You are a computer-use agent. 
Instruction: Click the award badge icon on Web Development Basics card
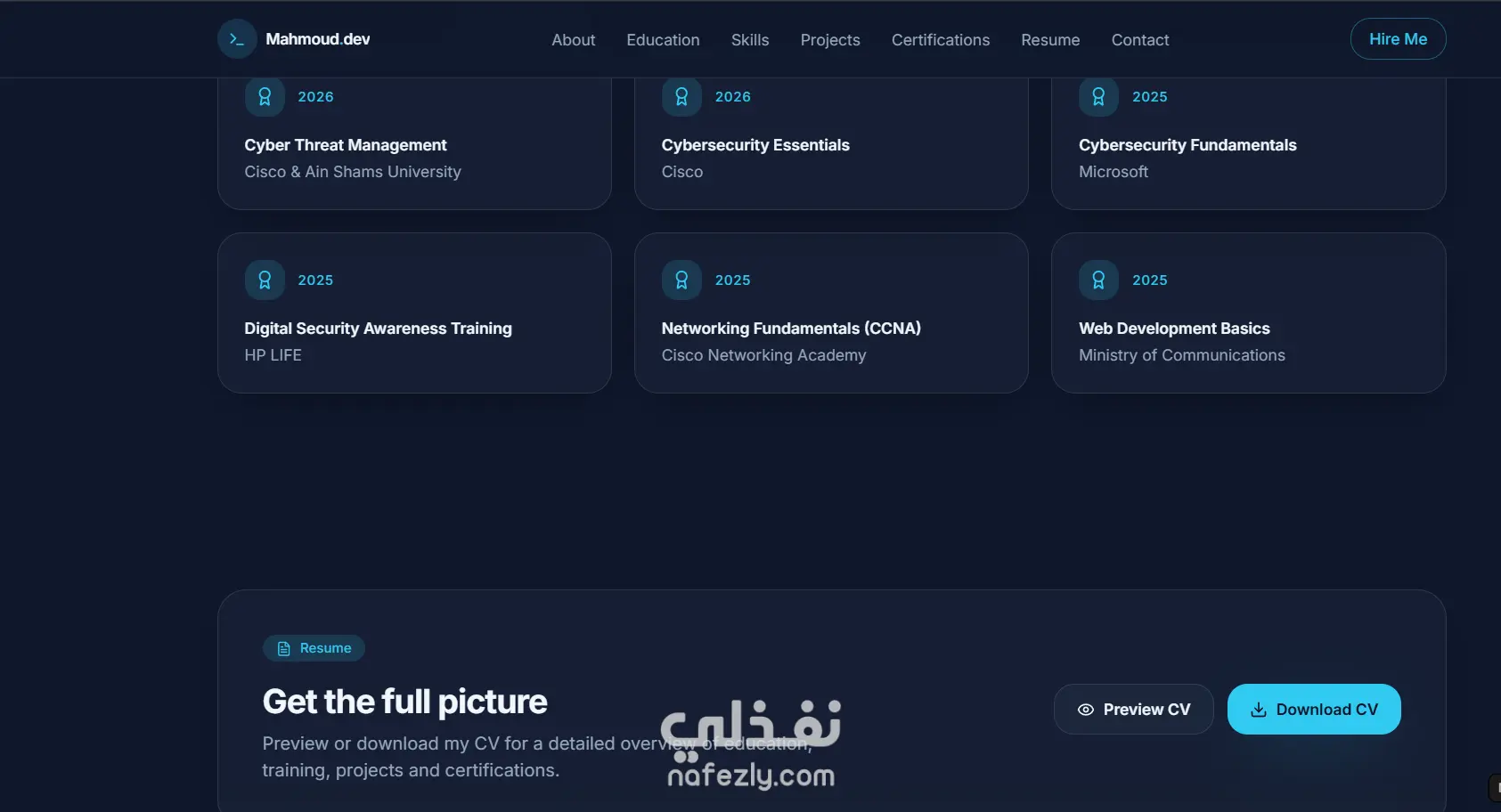1098,280
